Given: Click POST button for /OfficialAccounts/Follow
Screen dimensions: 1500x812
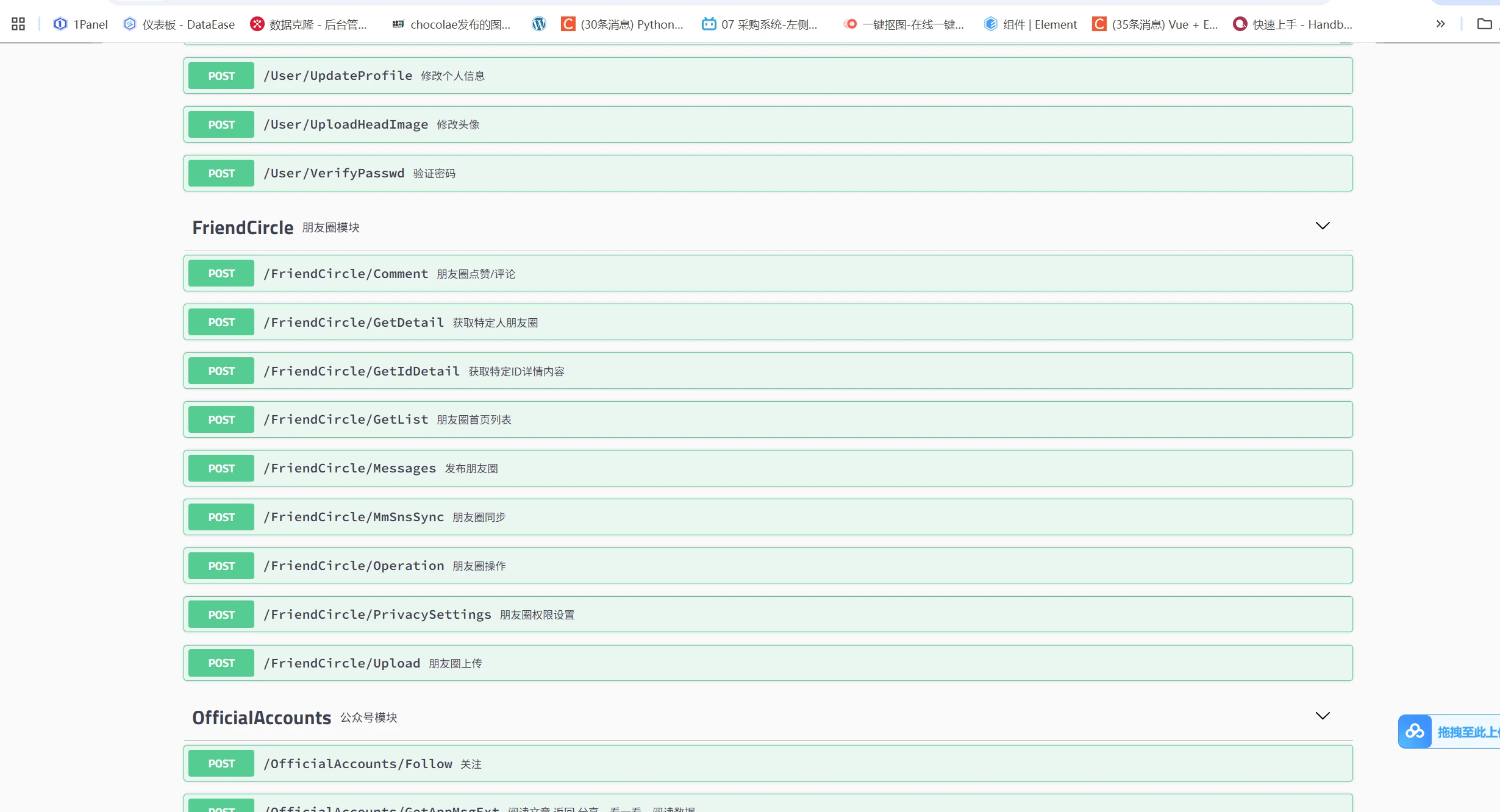Looking at the screenshot, I should [x=221, y=764].
